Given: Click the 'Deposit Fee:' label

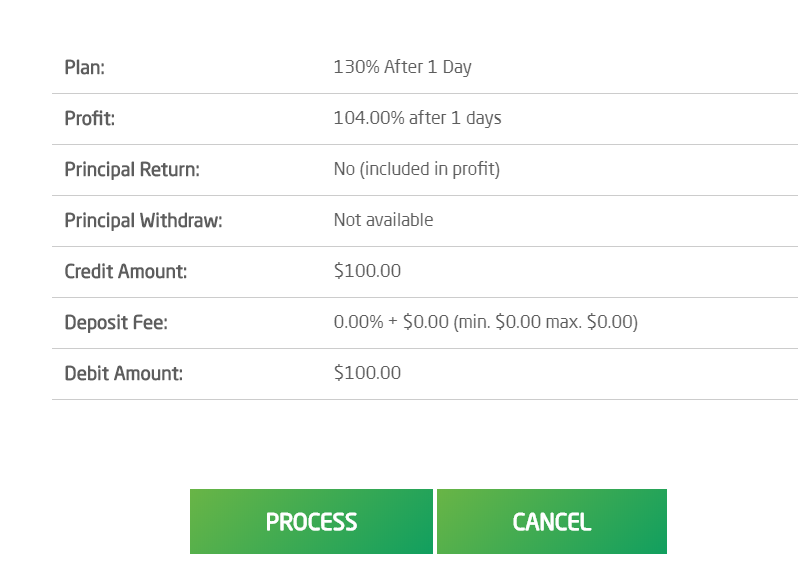Looking at the screenshot, I should 116,323.
